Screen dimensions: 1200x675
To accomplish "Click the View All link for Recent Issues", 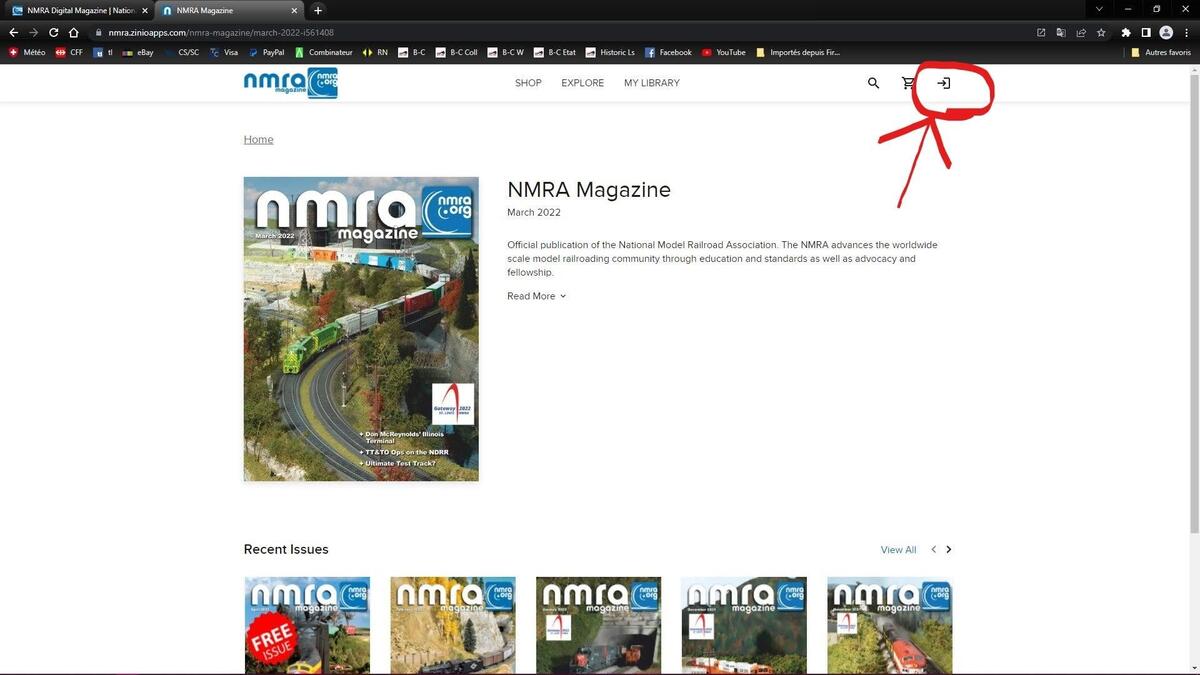I will click(x=898, y=550).
